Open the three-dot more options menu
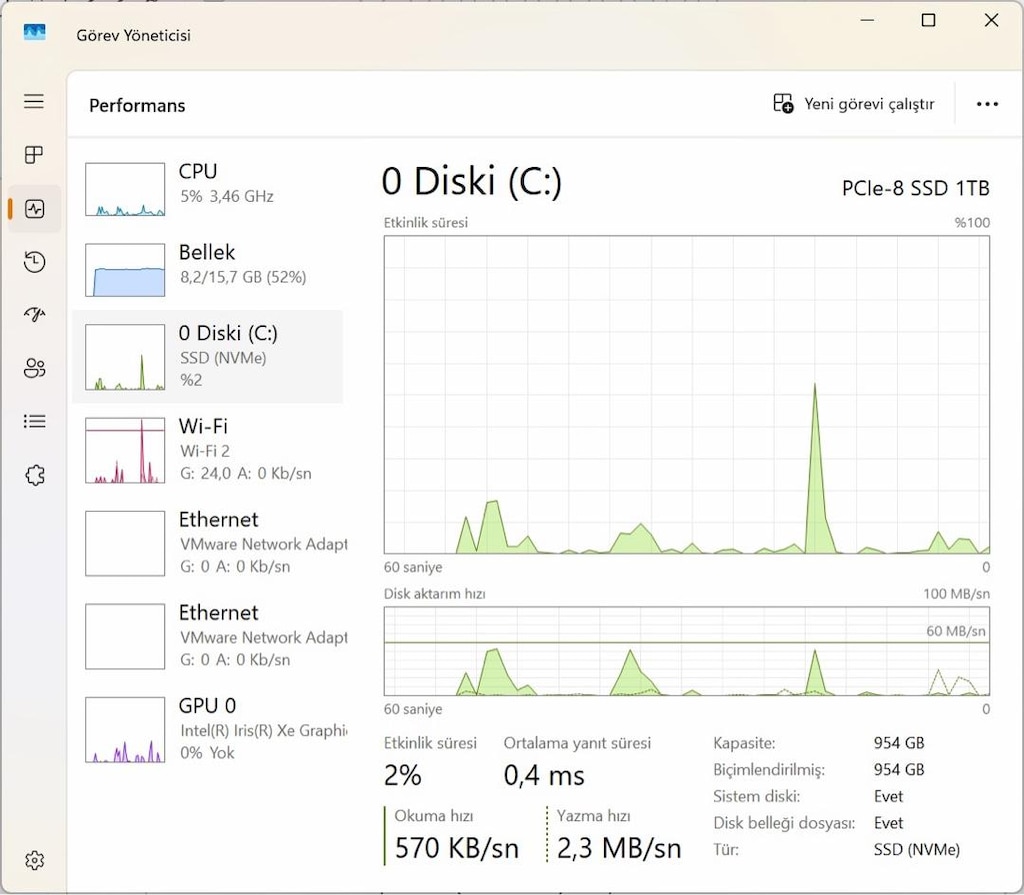This screenshot has width=1024, height=895. 987,104
